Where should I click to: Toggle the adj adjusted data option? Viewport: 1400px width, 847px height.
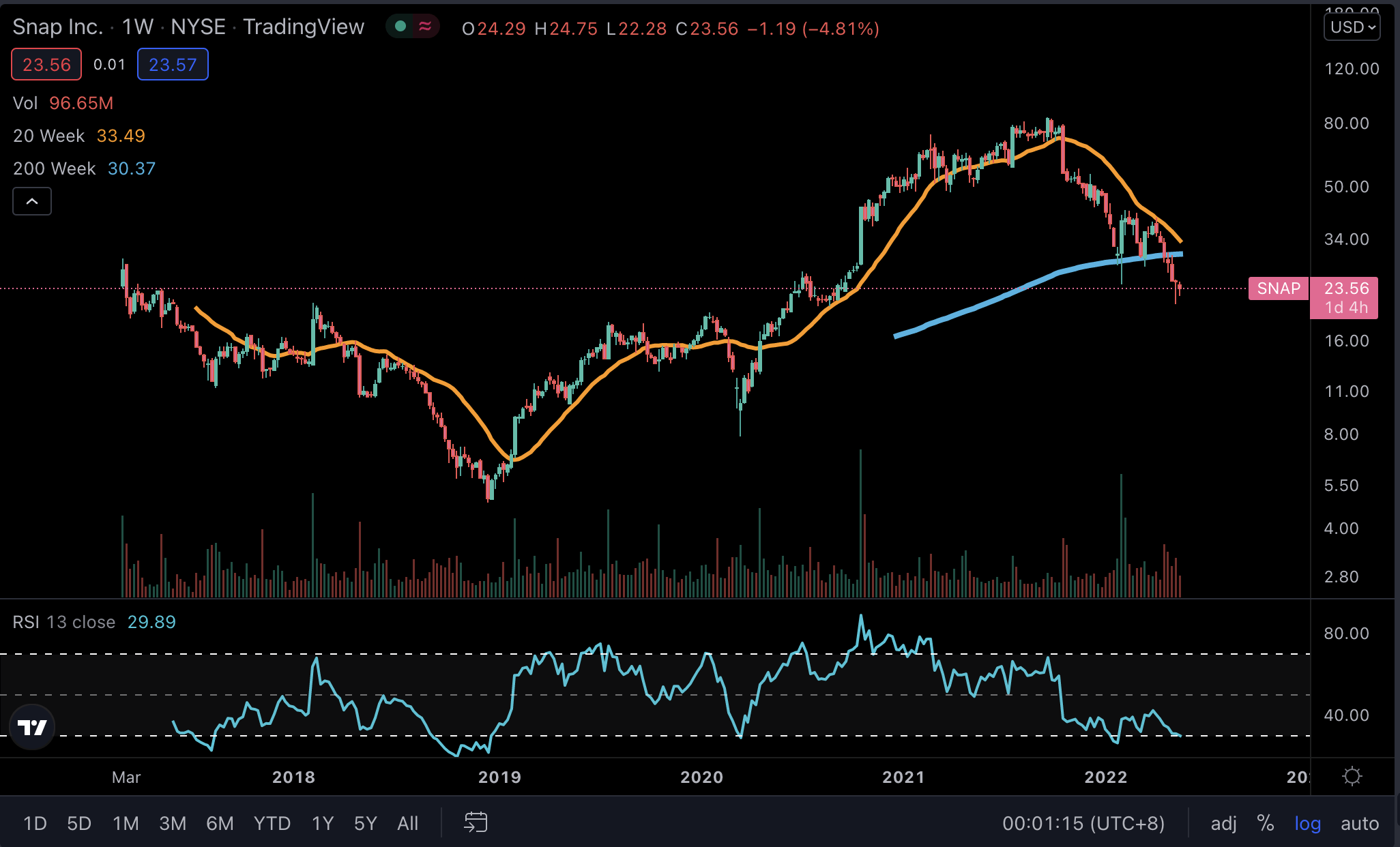[x=1223, y=823]
